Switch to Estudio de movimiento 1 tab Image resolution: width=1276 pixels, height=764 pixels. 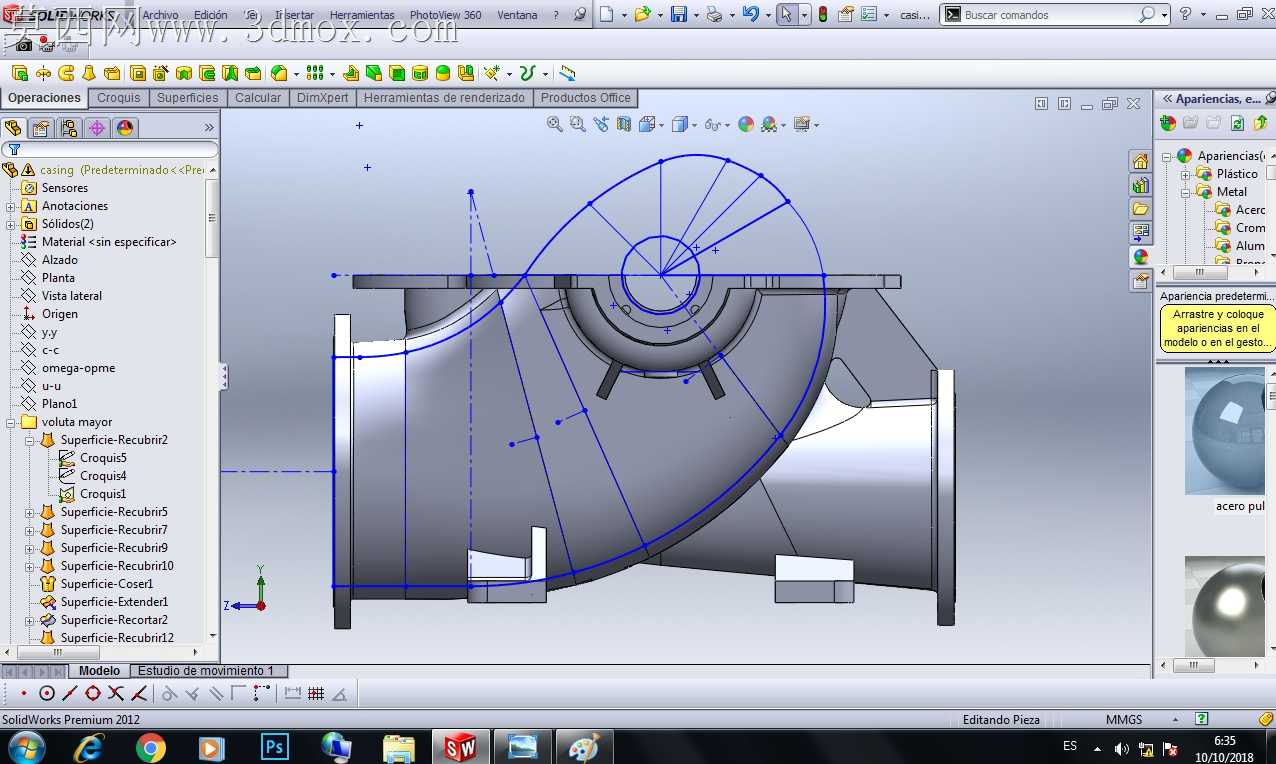click(206, 671)
